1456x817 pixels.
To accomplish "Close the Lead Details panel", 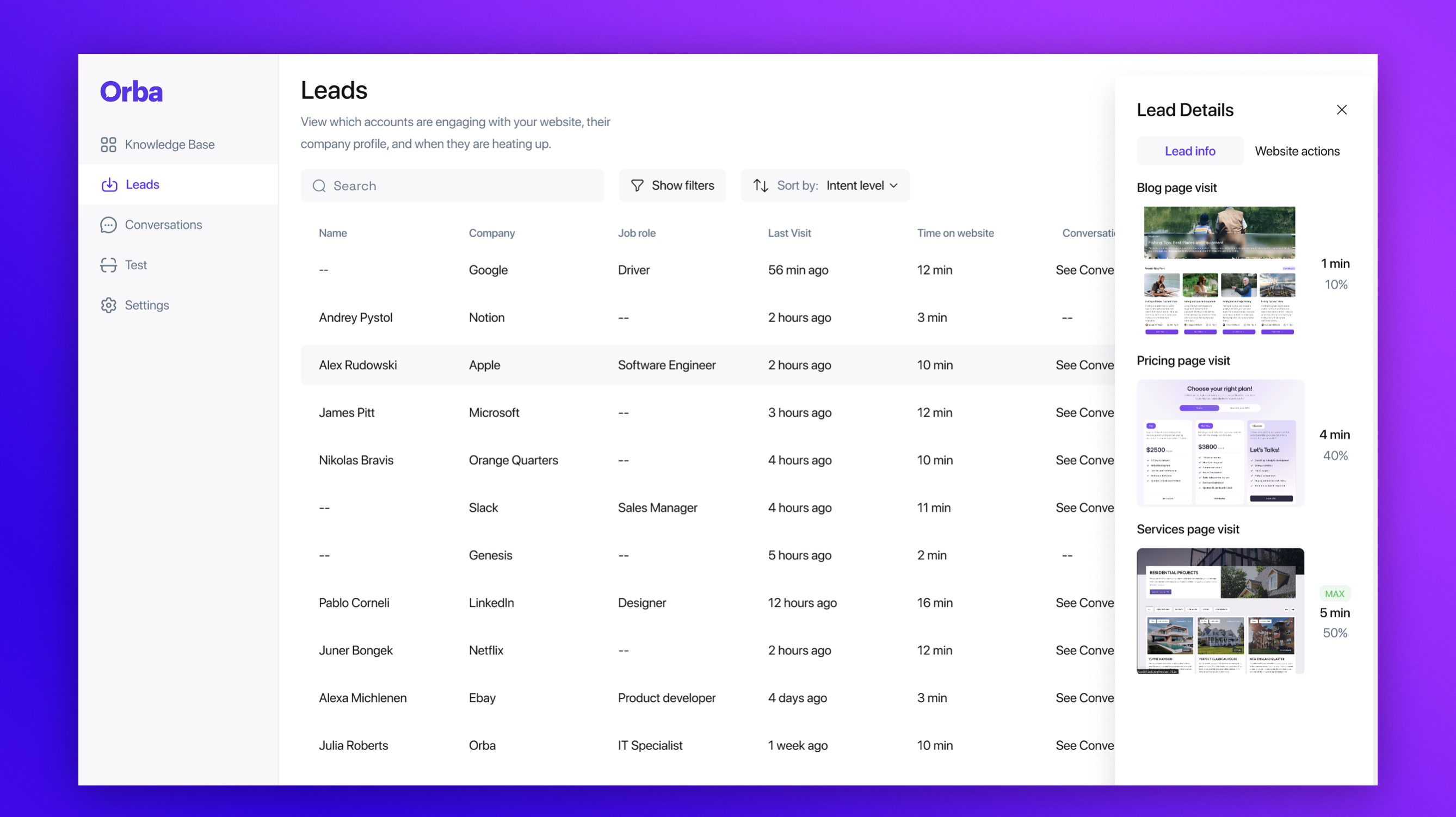I will [1342, 110].
